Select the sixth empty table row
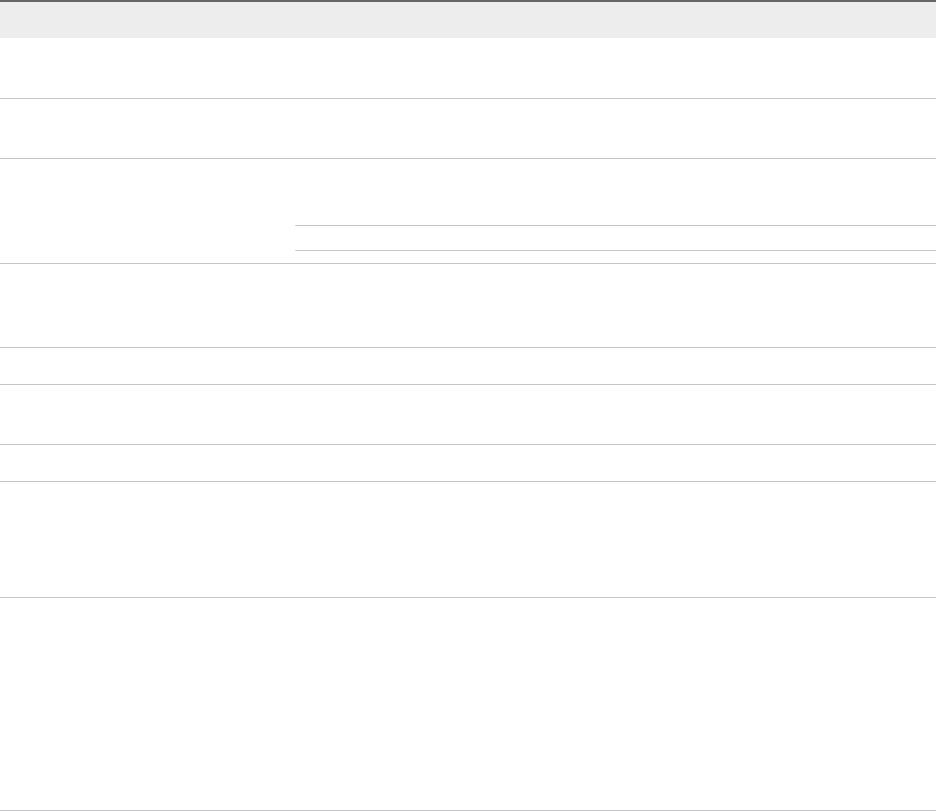936x811 pixels. coord(468,414)
